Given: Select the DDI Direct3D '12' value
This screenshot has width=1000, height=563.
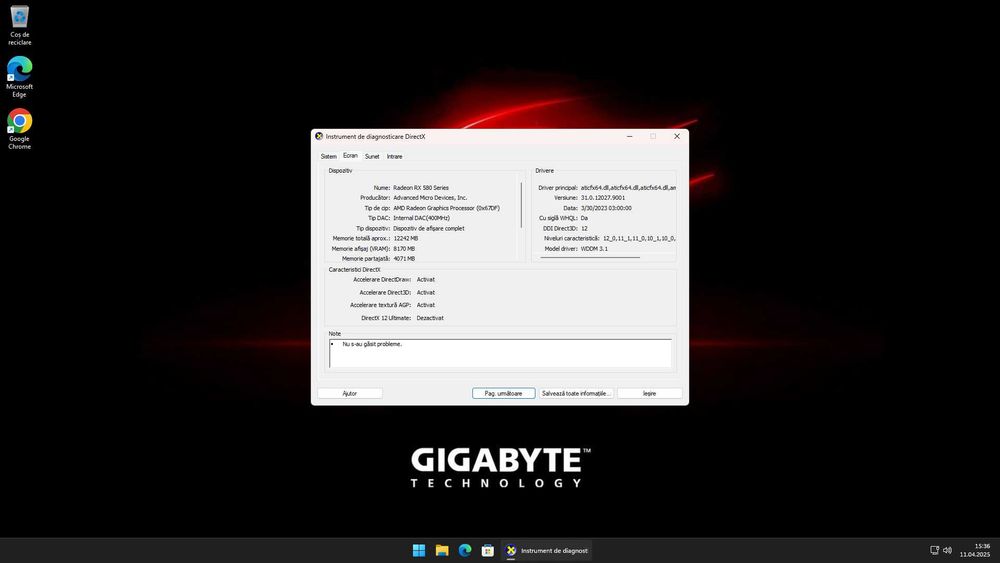Looking at the screenshot, I should (584, 228).
